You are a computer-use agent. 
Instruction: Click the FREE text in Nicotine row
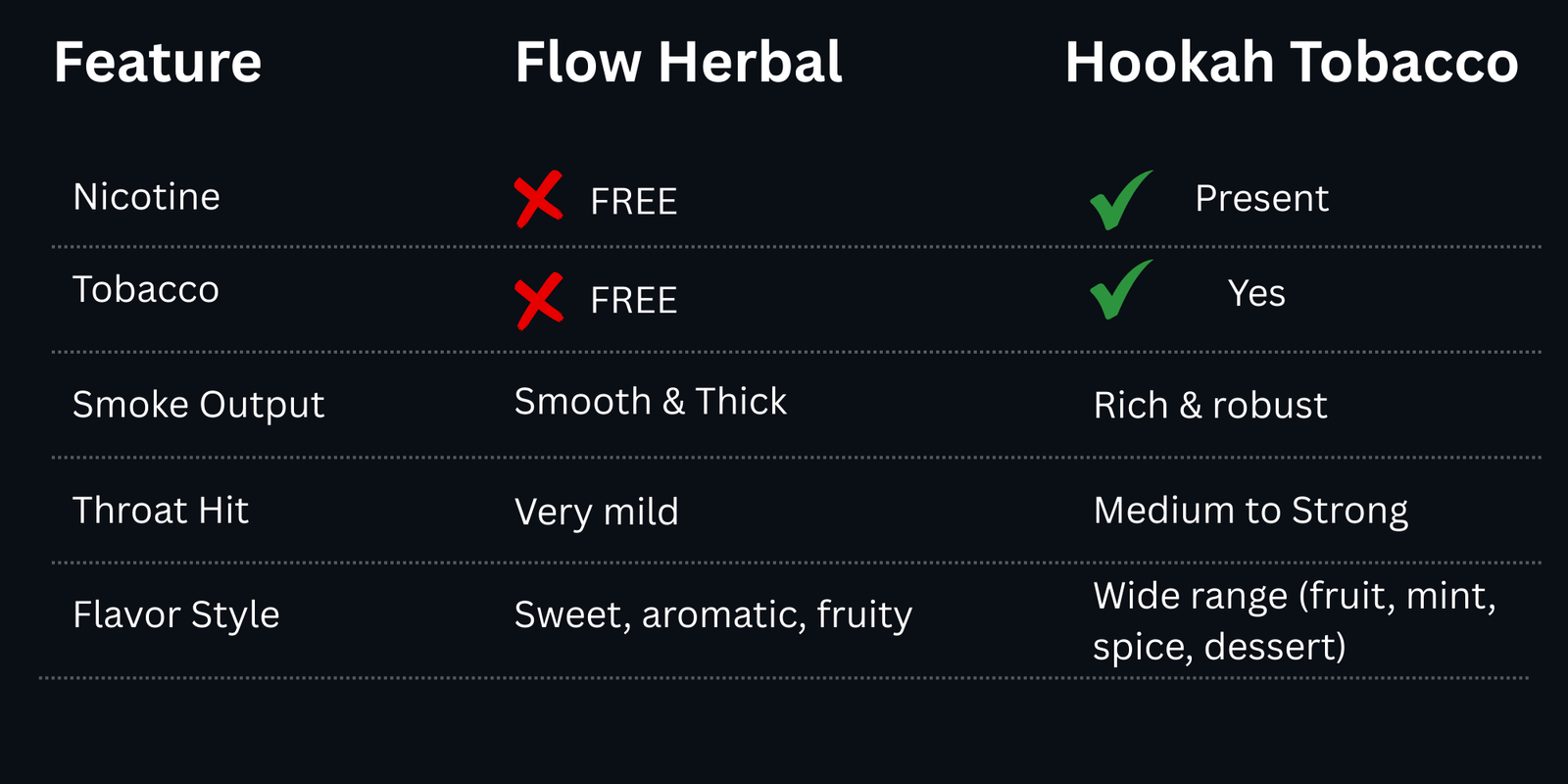(633, 202)
